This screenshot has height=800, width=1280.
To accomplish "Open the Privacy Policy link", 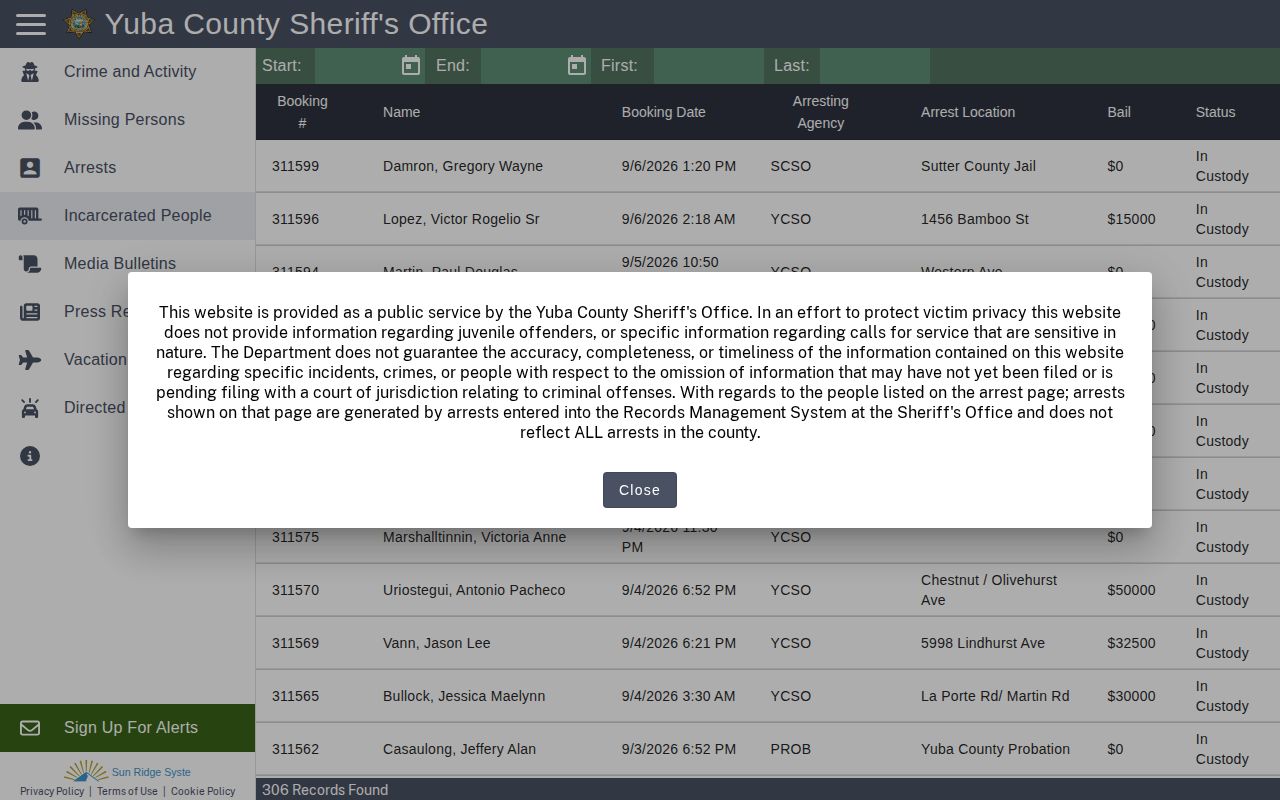I will pos(52,791).
